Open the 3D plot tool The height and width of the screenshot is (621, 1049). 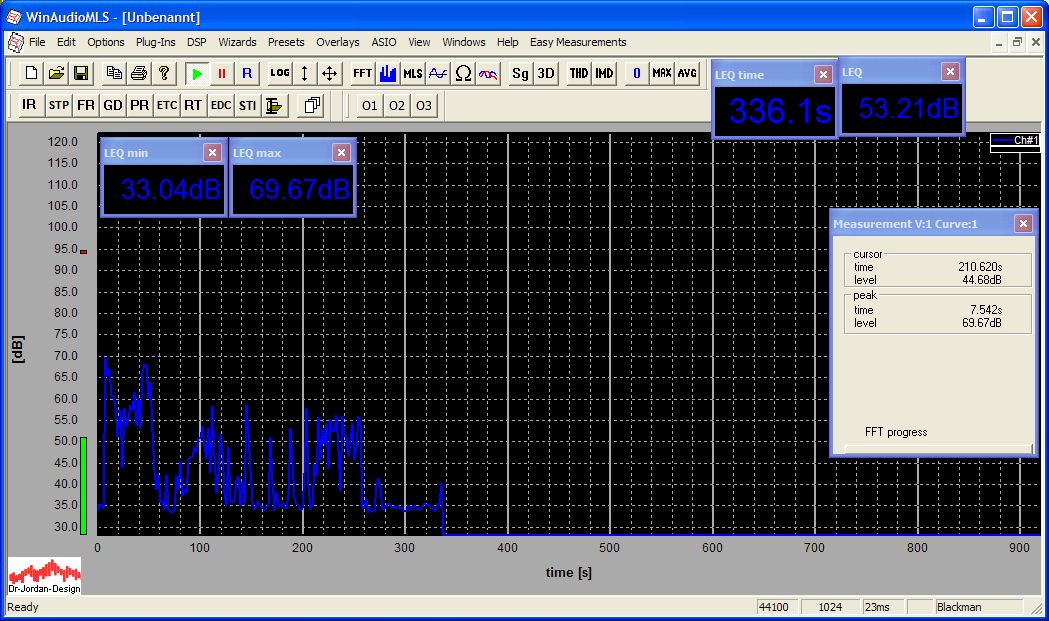tap(546, 74)
